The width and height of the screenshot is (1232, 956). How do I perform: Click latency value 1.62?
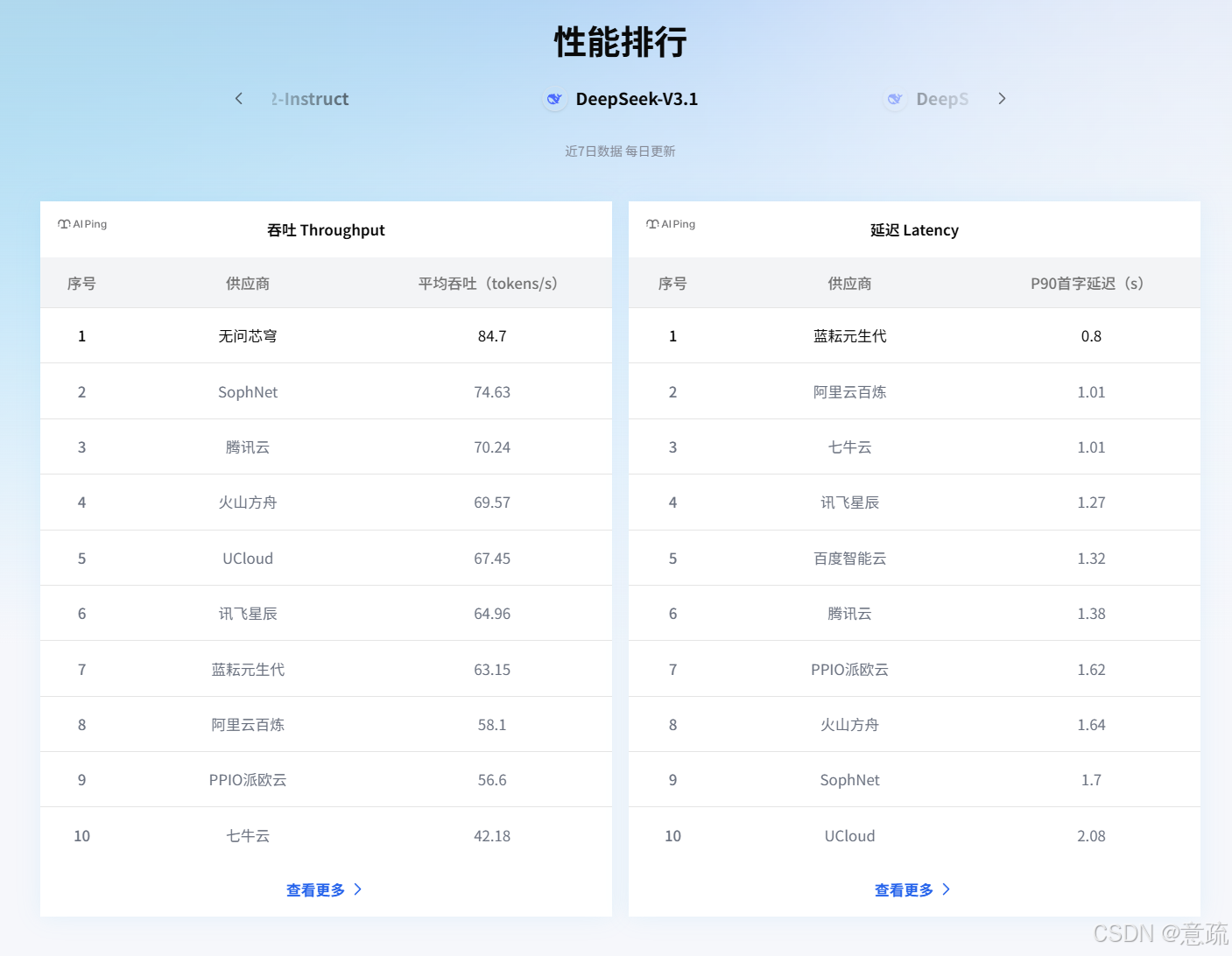pyautogui.click(x=1091, y=670)
